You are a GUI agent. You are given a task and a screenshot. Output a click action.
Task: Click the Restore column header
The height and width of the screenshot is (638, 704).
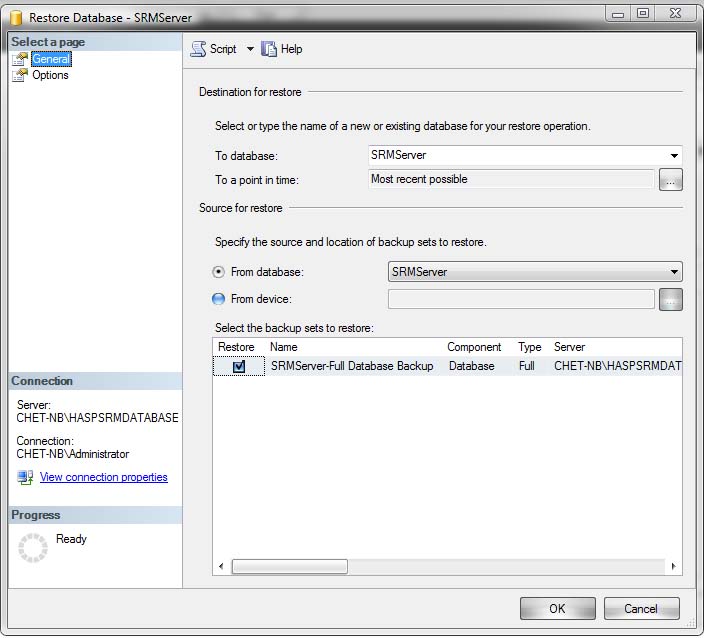click(236, 347)
